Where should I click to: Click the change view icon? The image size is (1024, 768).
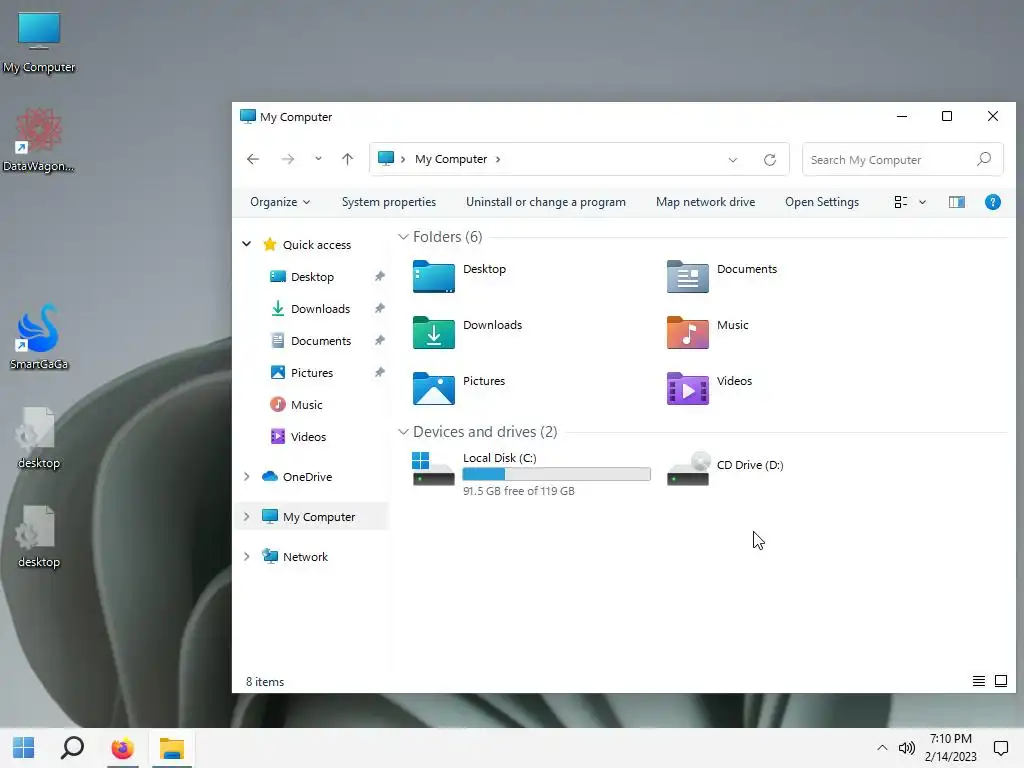pos(901,202)
